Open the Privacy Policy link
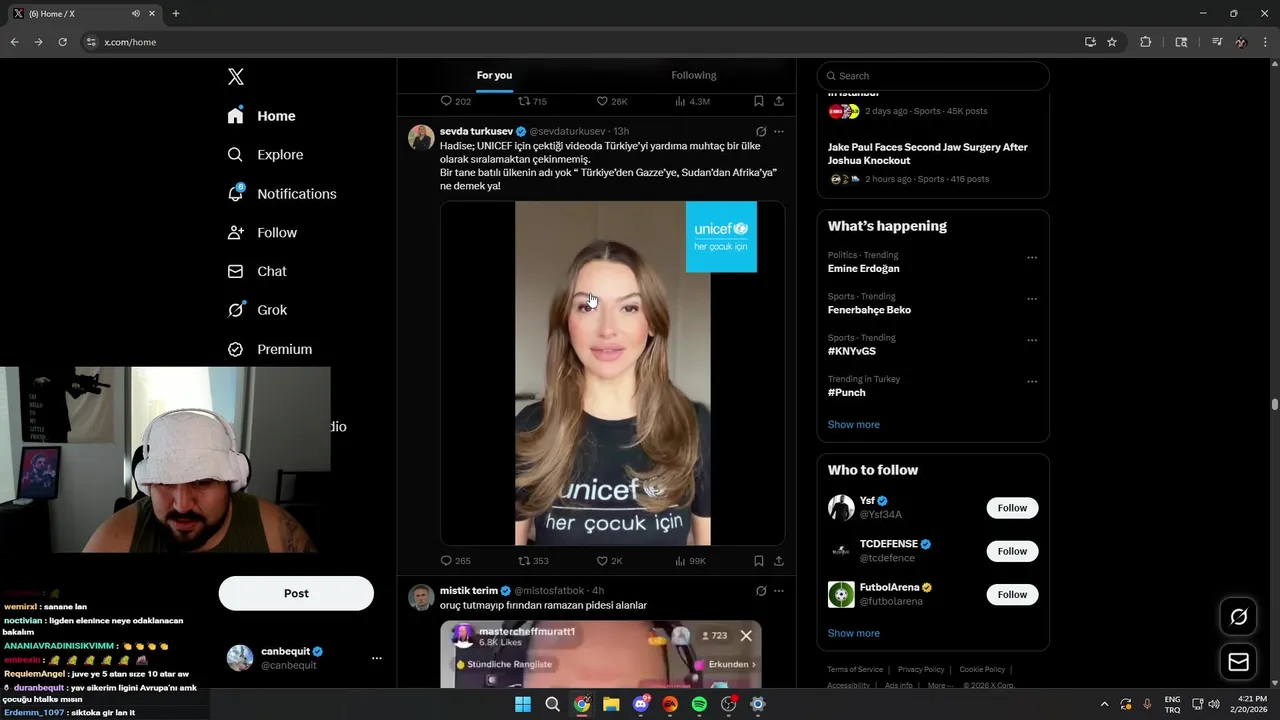 pyautogui.click(x=921, y=670)
